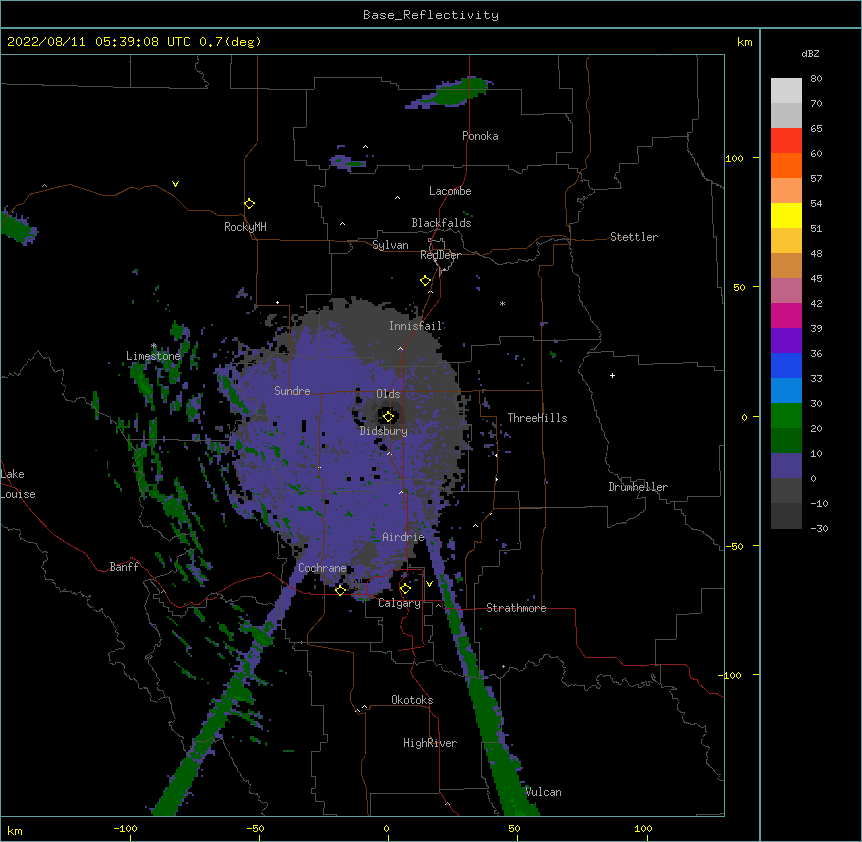
Task: Select the yellow 51-54 dBZ legend swatch
Action: coord(786,215)
